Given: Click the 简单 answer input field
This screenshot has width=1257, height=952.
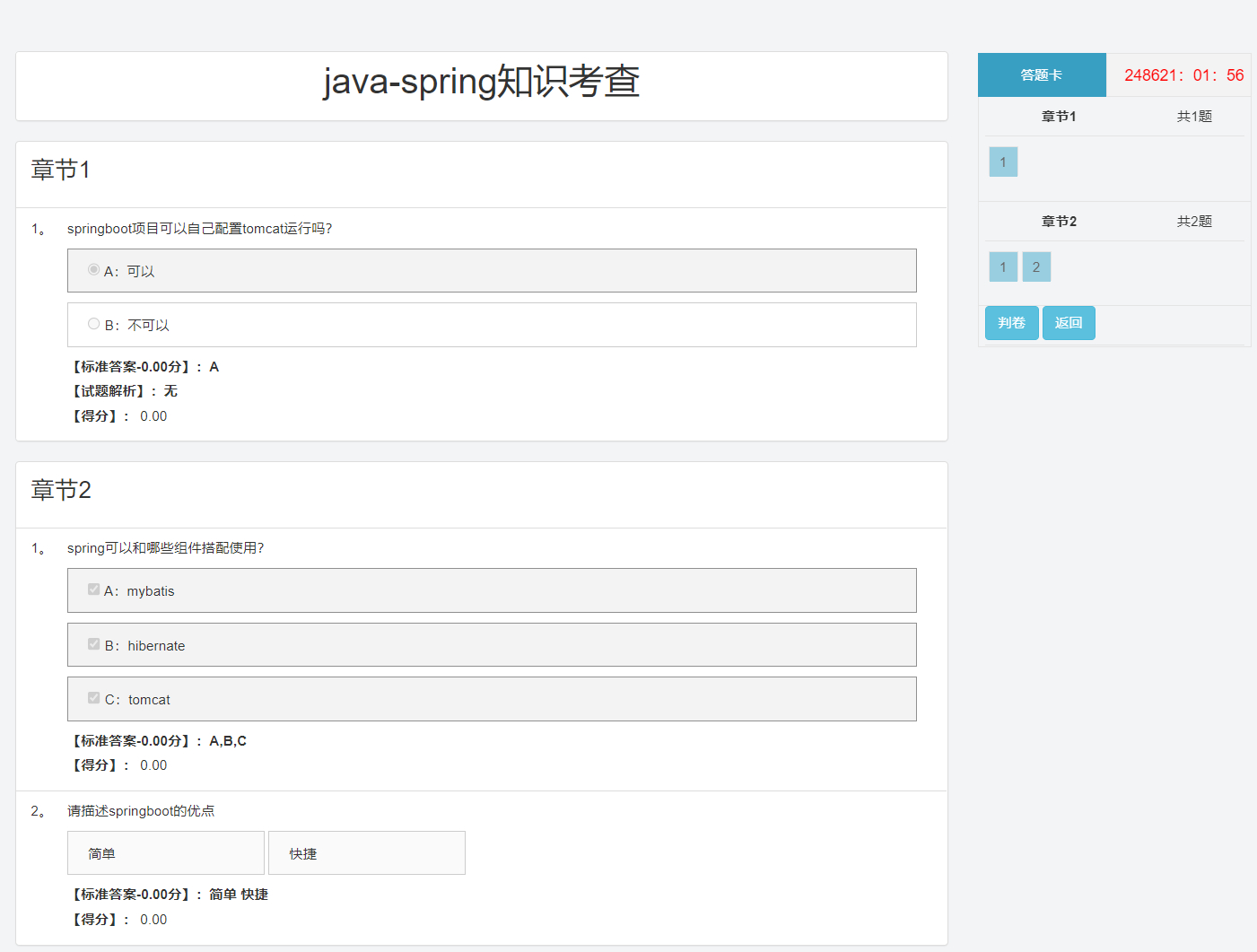Looking at the screenshot, I should [165, 852].
